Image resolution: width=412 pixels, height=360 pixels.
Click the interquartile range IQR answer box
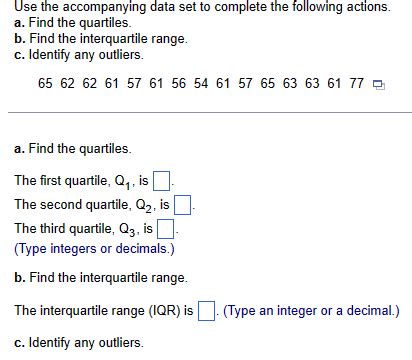pos(206,311)
